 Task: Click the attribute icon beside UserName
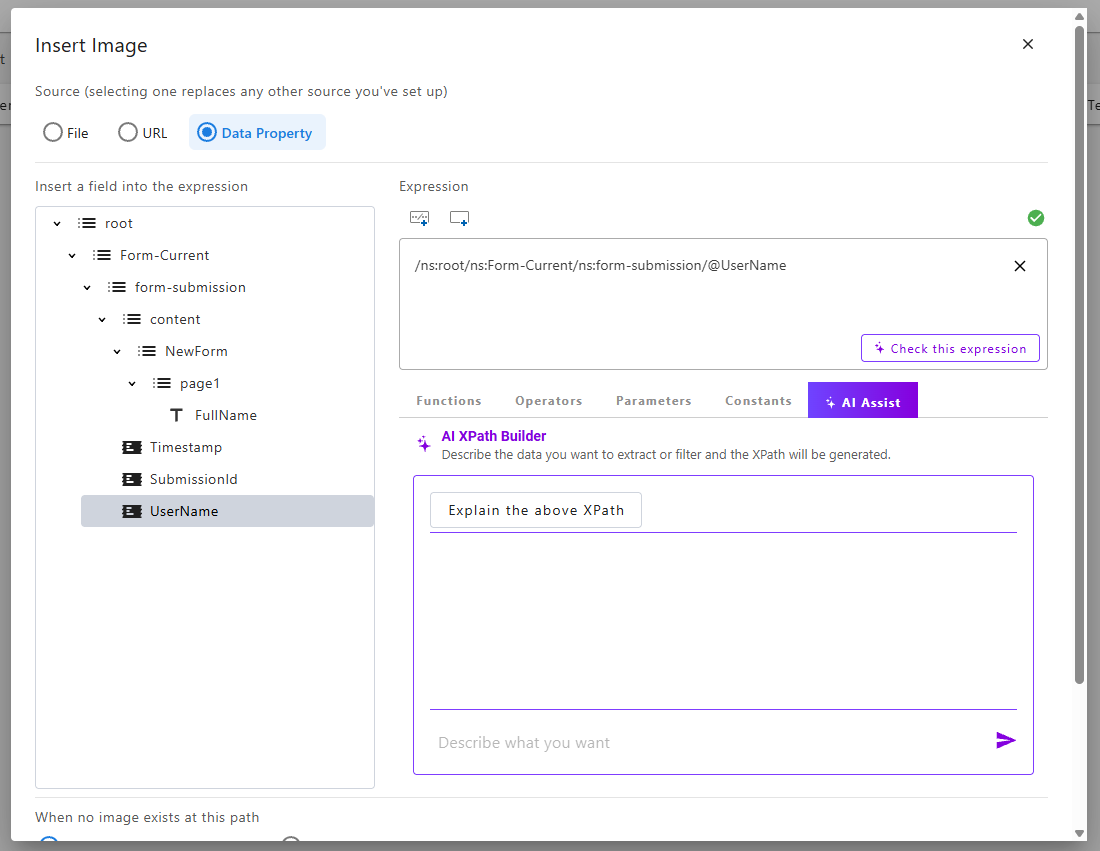(132, 511)
